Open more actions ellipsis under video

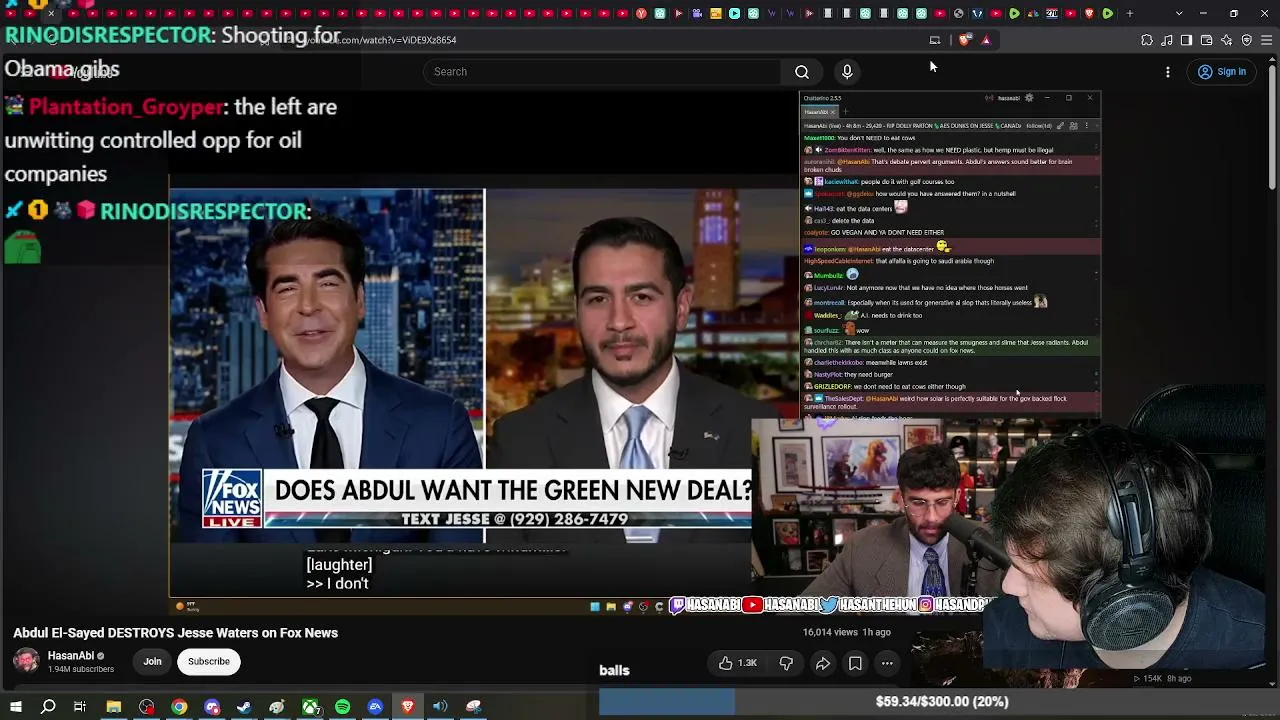pyautogui.click(x=887, y=663)
